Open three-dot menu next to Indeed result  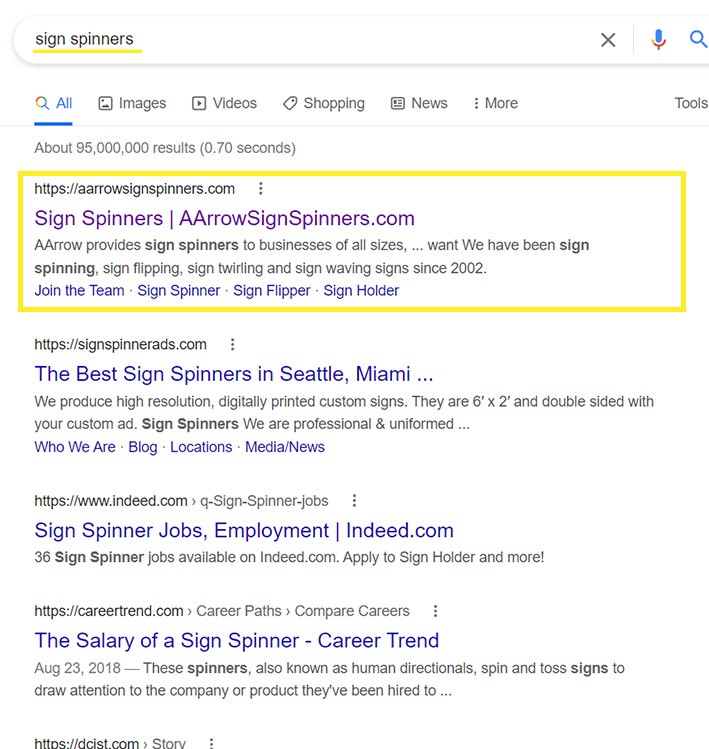(x=354, y=500)
